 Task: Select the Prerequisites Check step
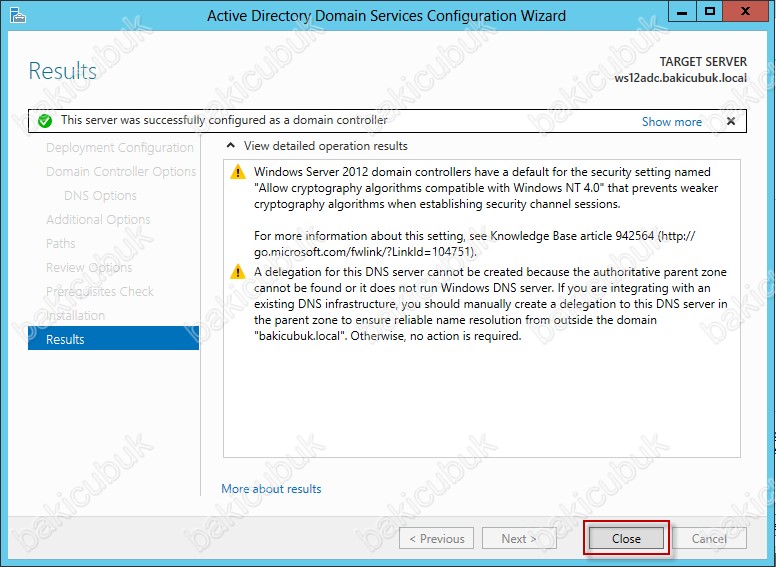pos(99,291)
